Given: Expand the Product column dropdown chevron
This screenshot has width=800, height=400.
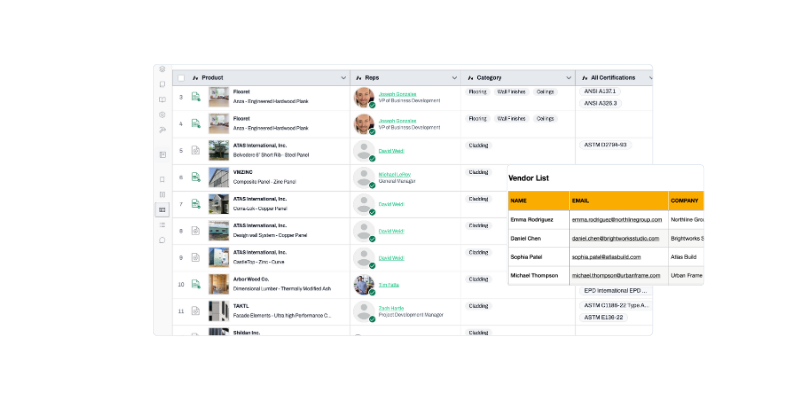Looking at the screenshot, I should 343,78.
